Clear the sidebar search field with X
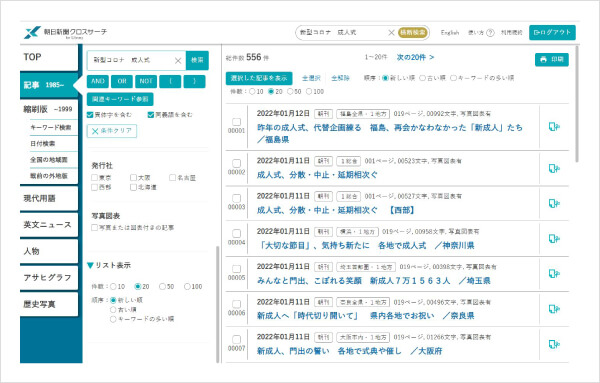Screen dimensions: 600x383 coord(178,60)
